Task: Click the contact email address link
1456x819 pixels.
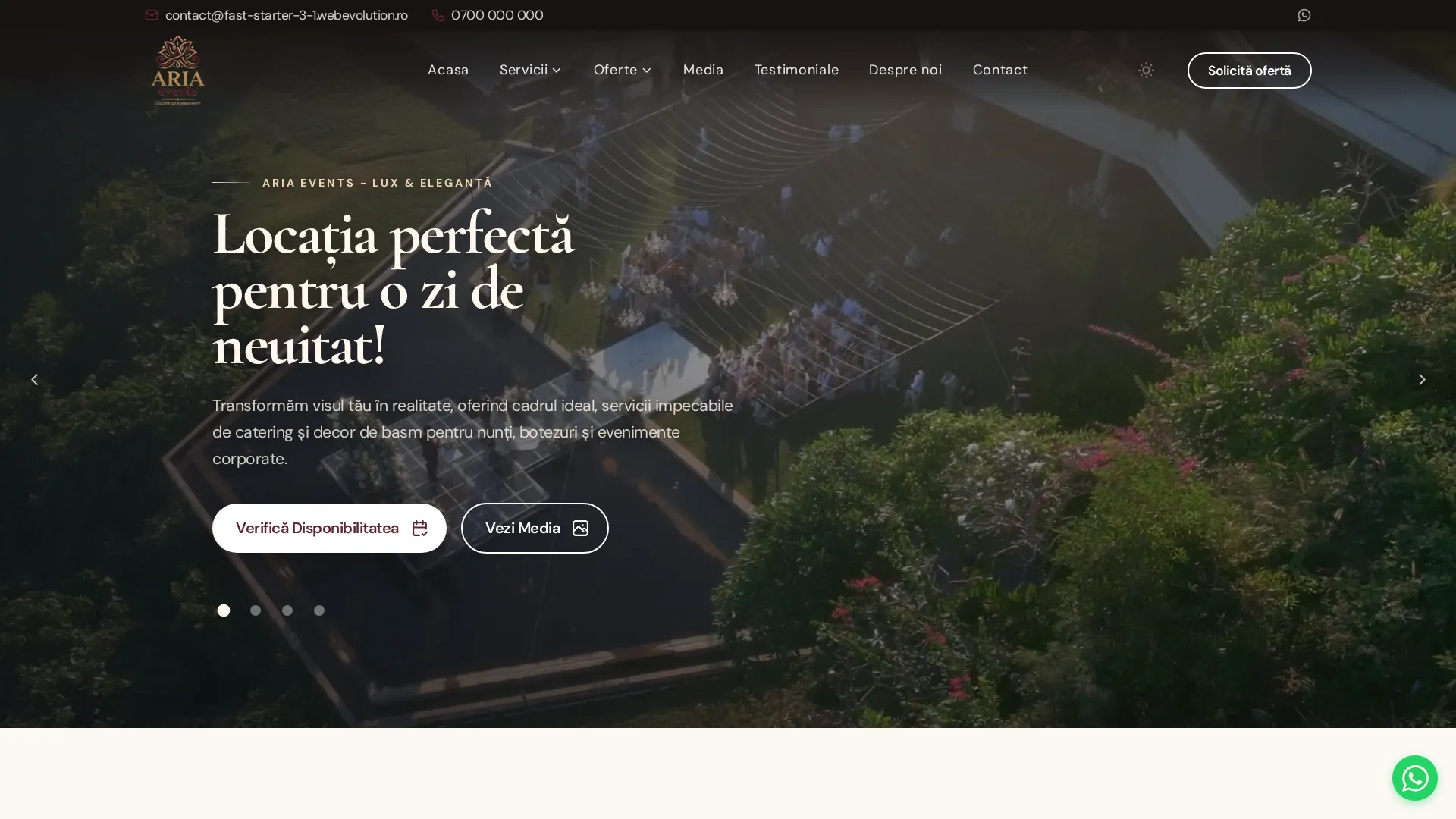Action: [x=286, y=15]
